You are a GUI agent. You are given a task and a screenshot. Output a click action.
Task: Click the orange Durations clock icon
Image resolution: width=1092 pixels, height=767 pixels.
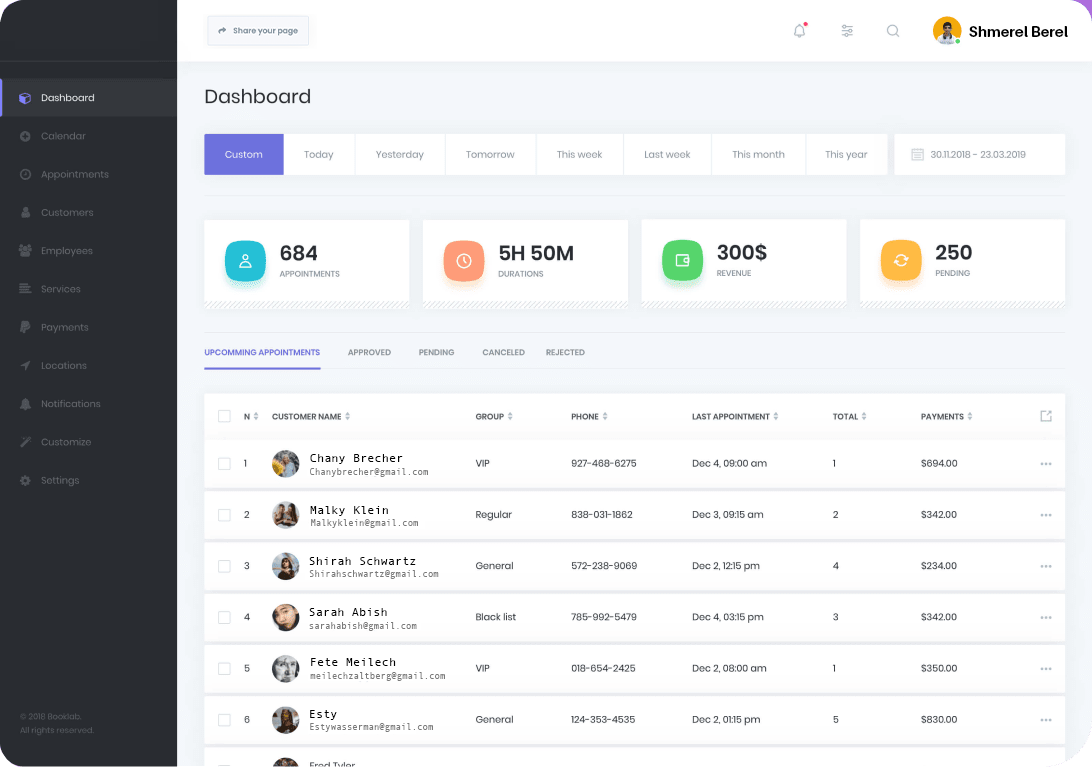[x=464, y=260]
